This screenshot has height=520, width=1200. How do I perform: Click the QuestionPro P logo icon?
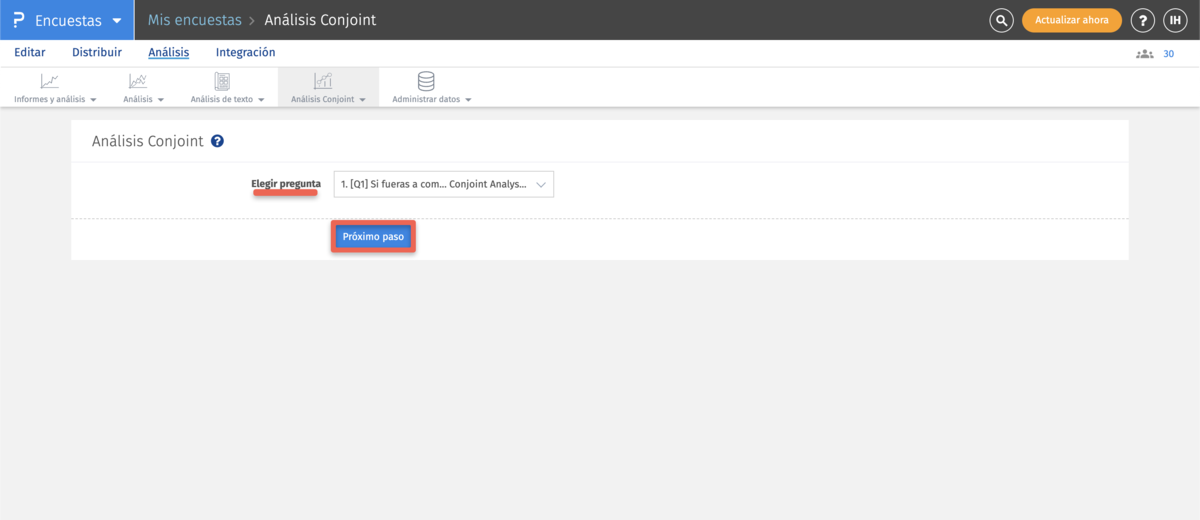coord(18,20)
